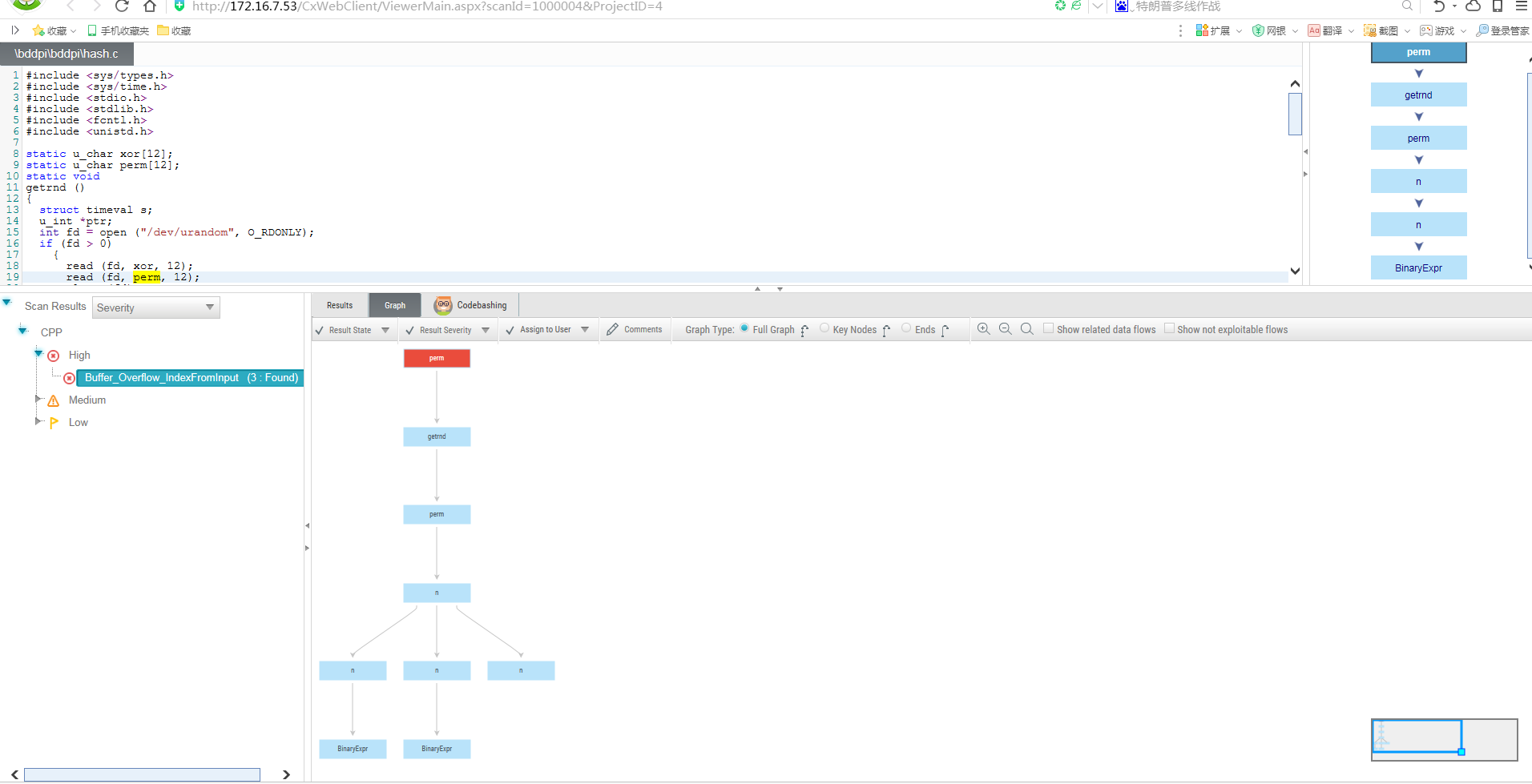Click the Comments button
This screenshot has width=1532, height=784.
pos(635,329)
